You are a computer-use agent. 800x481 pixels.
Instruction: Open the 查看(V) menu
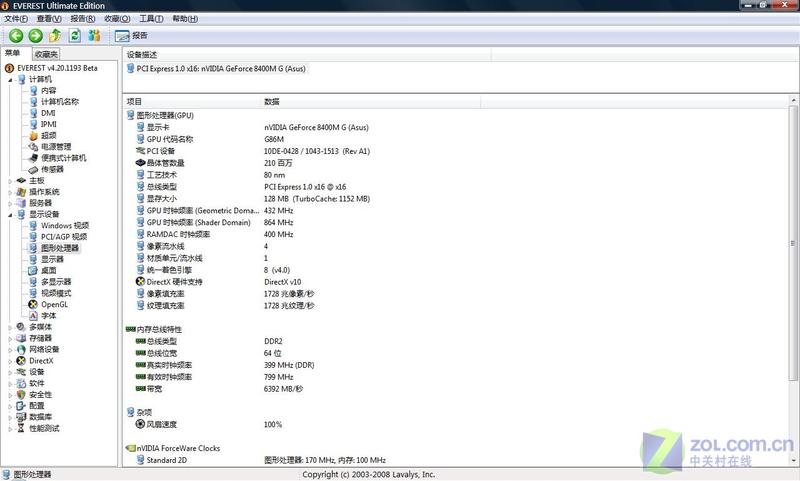tap(49, 19)
